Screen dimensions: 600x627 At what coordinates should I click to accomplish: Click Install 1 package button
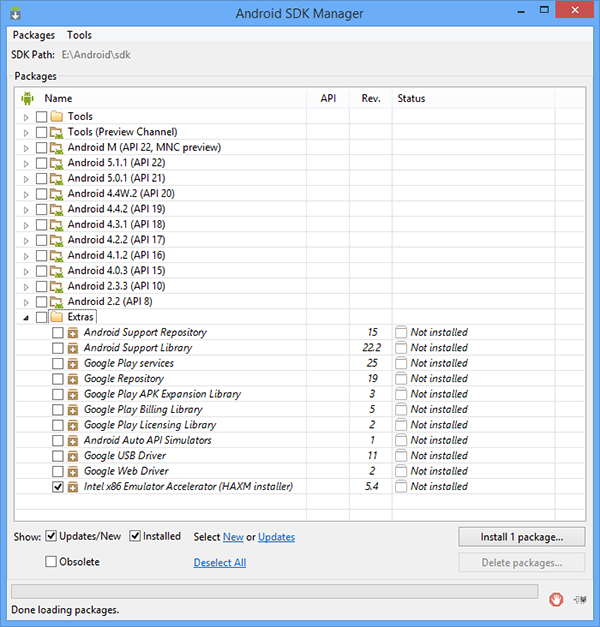[522, 537]
